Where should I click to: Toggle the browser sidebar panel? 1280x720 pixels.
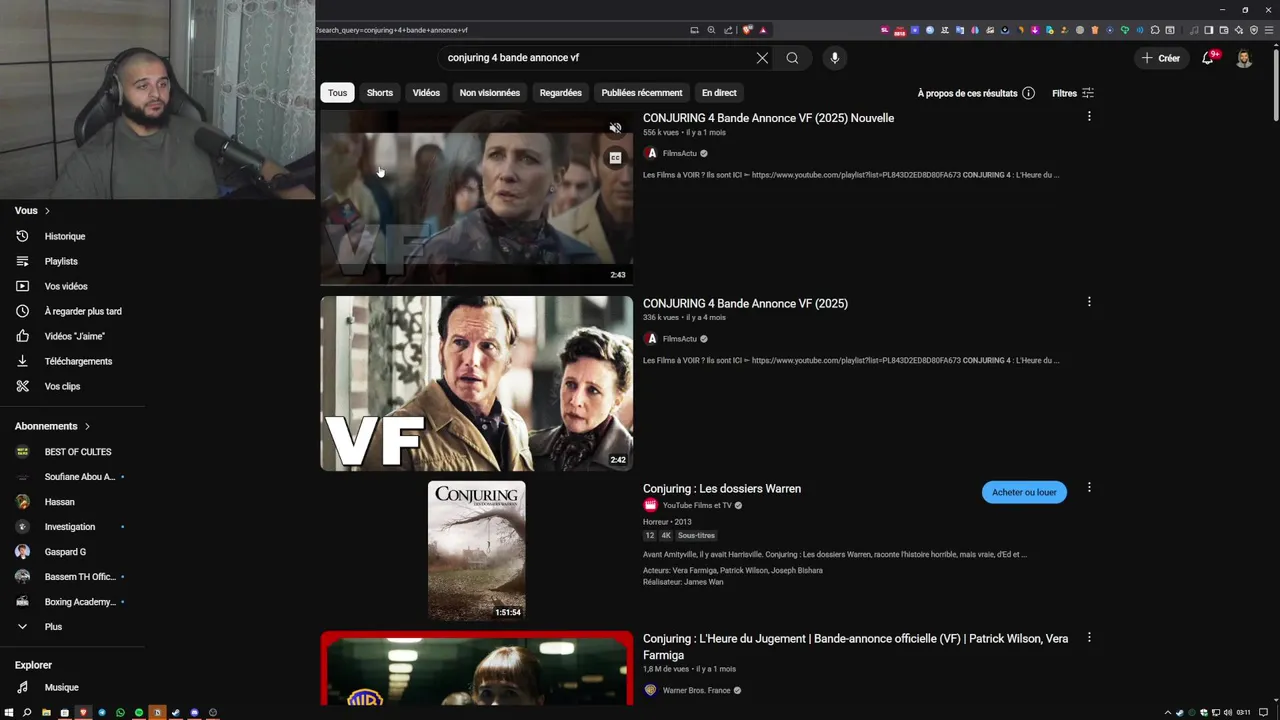click(x=1208, y=30)
